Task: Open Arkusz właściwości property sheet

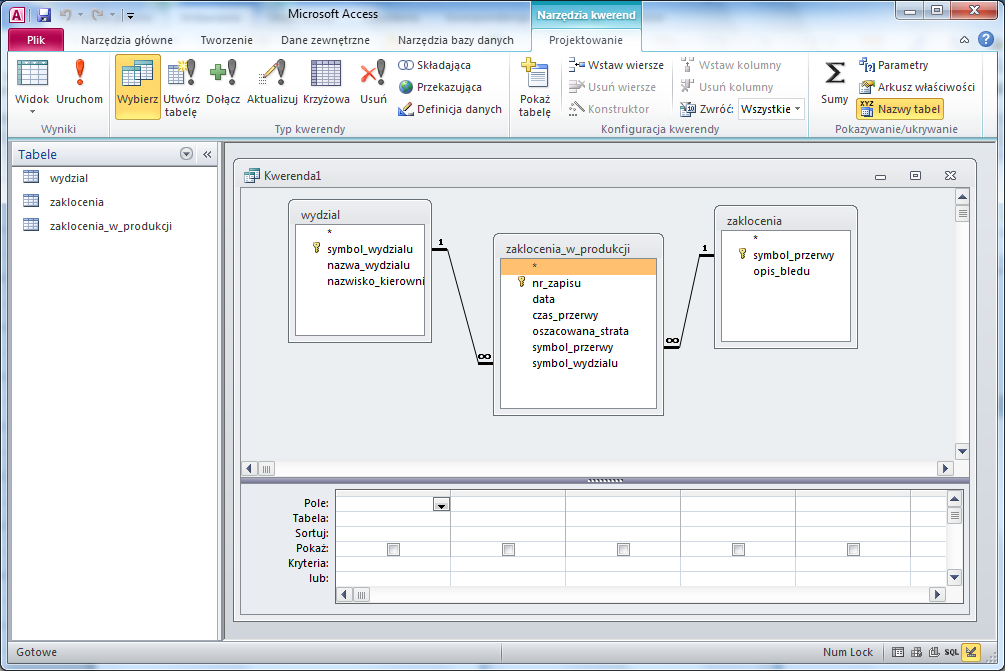Action: pos(917,87)
